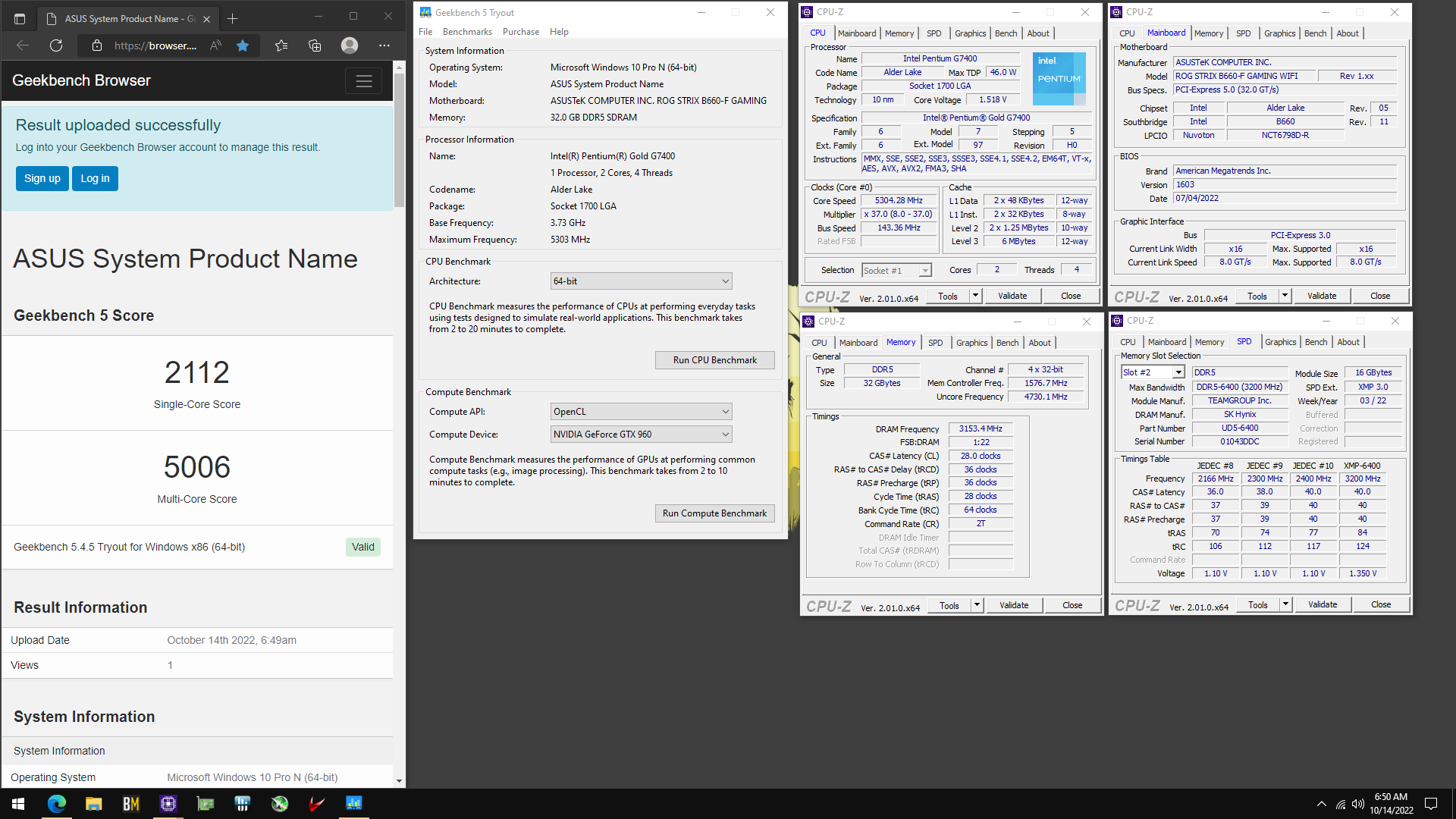This screenshot has width=1456, height=819.
Task: Click the Sign up button
Action: 42,178
